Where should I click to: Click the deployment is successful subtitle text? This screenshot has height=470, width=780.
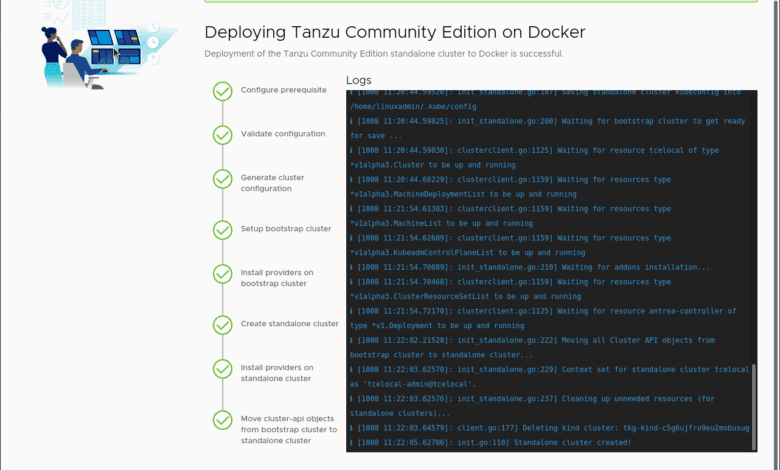click(x=384, y=54)
